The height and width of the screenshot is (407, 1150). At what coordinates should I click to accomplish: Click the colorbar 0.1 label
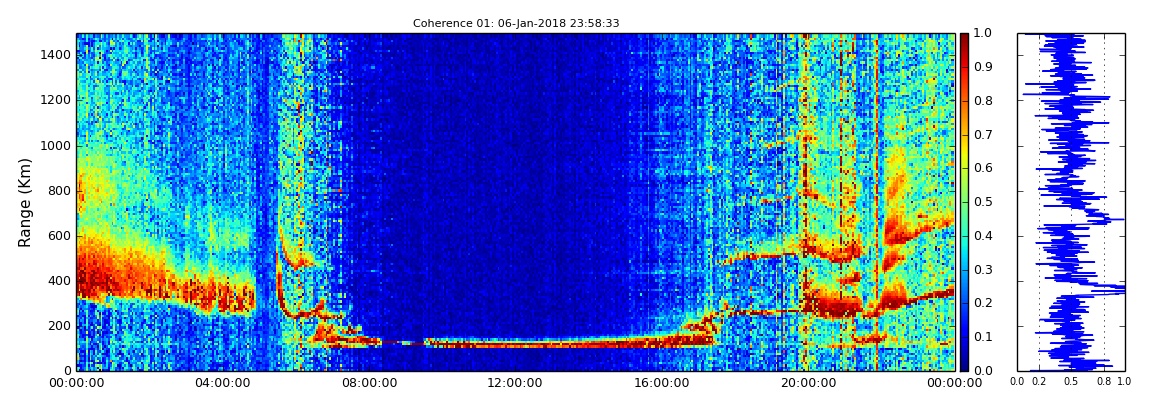[981, 337]
